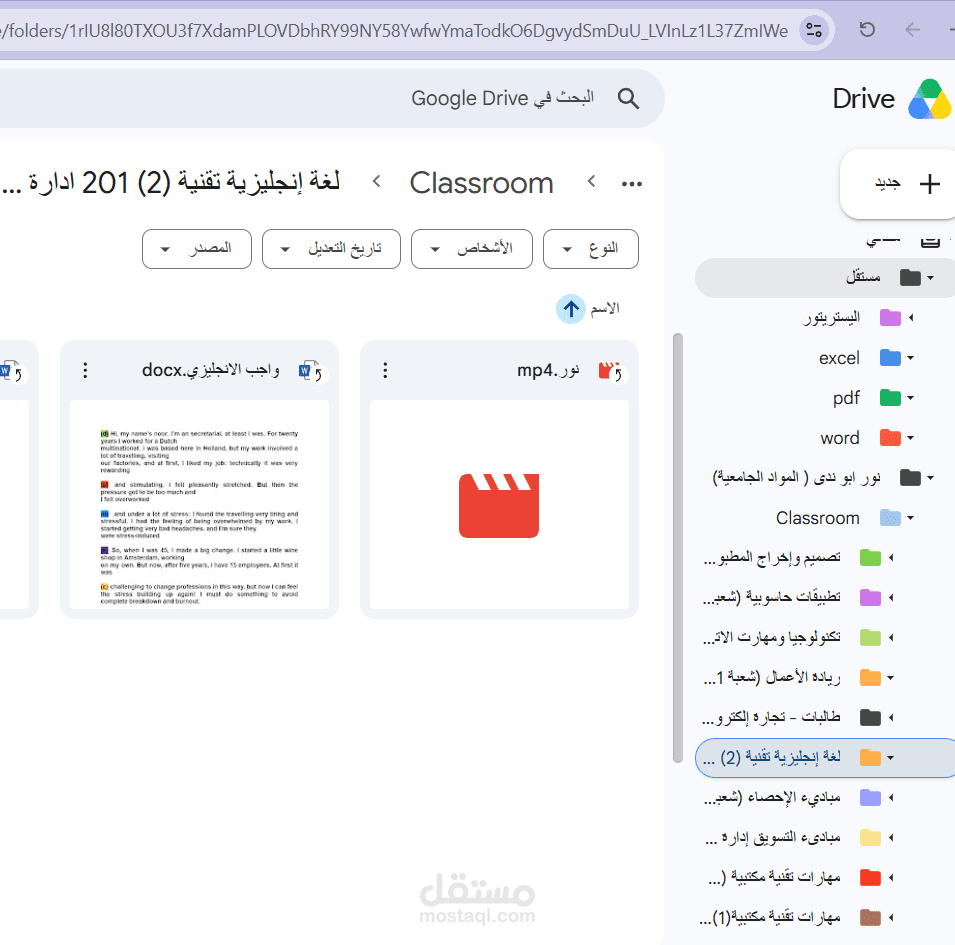This screenshot has width=955, height=945.
Task: Click the blue excel folder icon
Action: coord(890,357)
